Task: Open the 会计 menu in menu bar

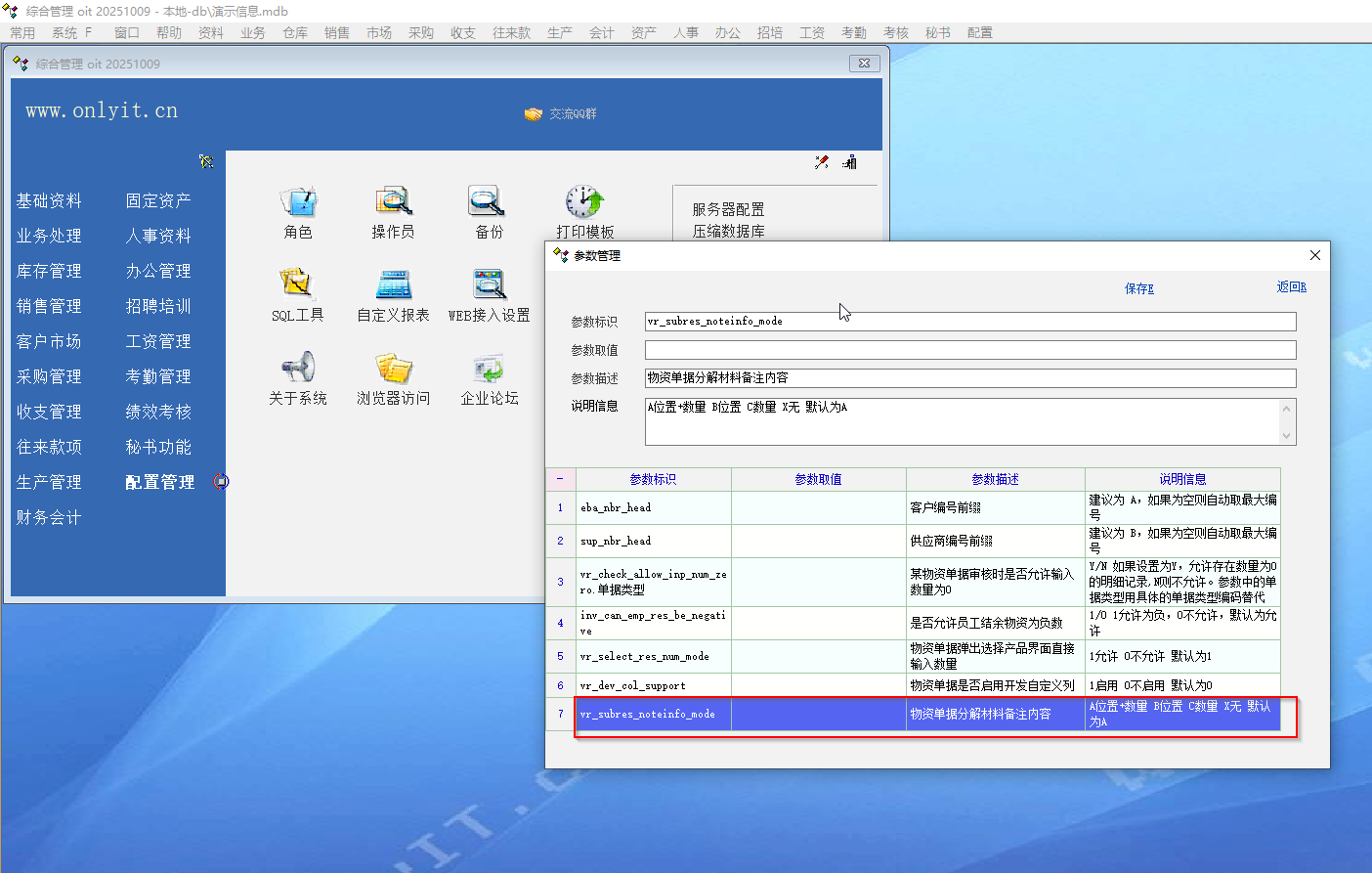Action: tap(602, 33)
